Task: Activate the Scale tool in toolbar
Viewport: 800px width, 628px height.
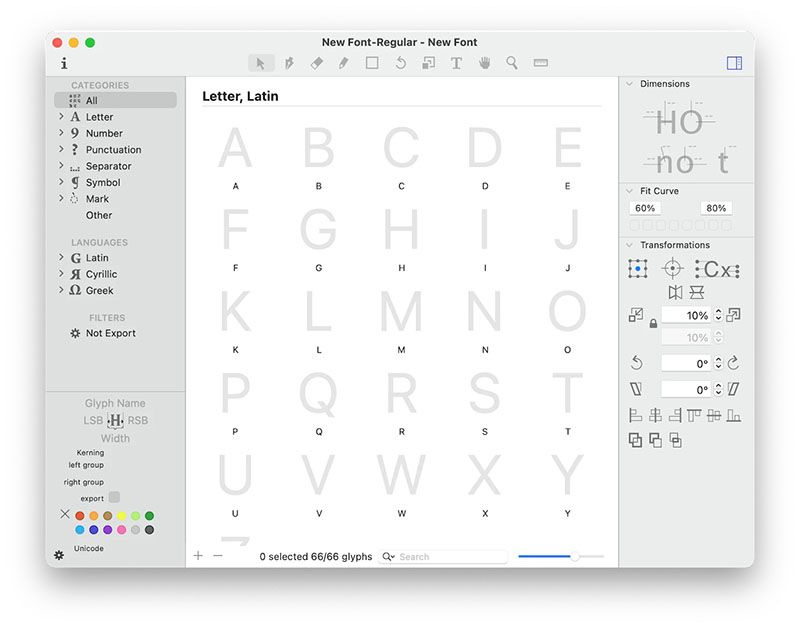Action: point(429,63)
